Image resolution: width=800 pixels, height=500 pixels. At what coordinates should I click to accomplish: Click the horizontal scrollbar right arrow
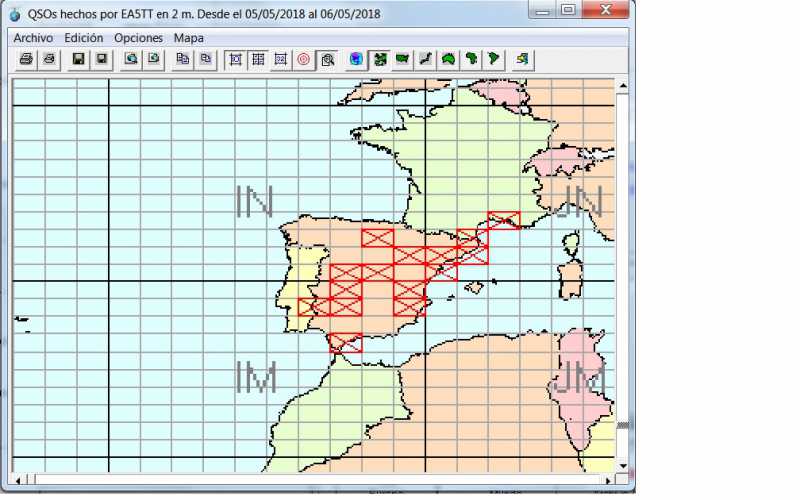[608, 480]
